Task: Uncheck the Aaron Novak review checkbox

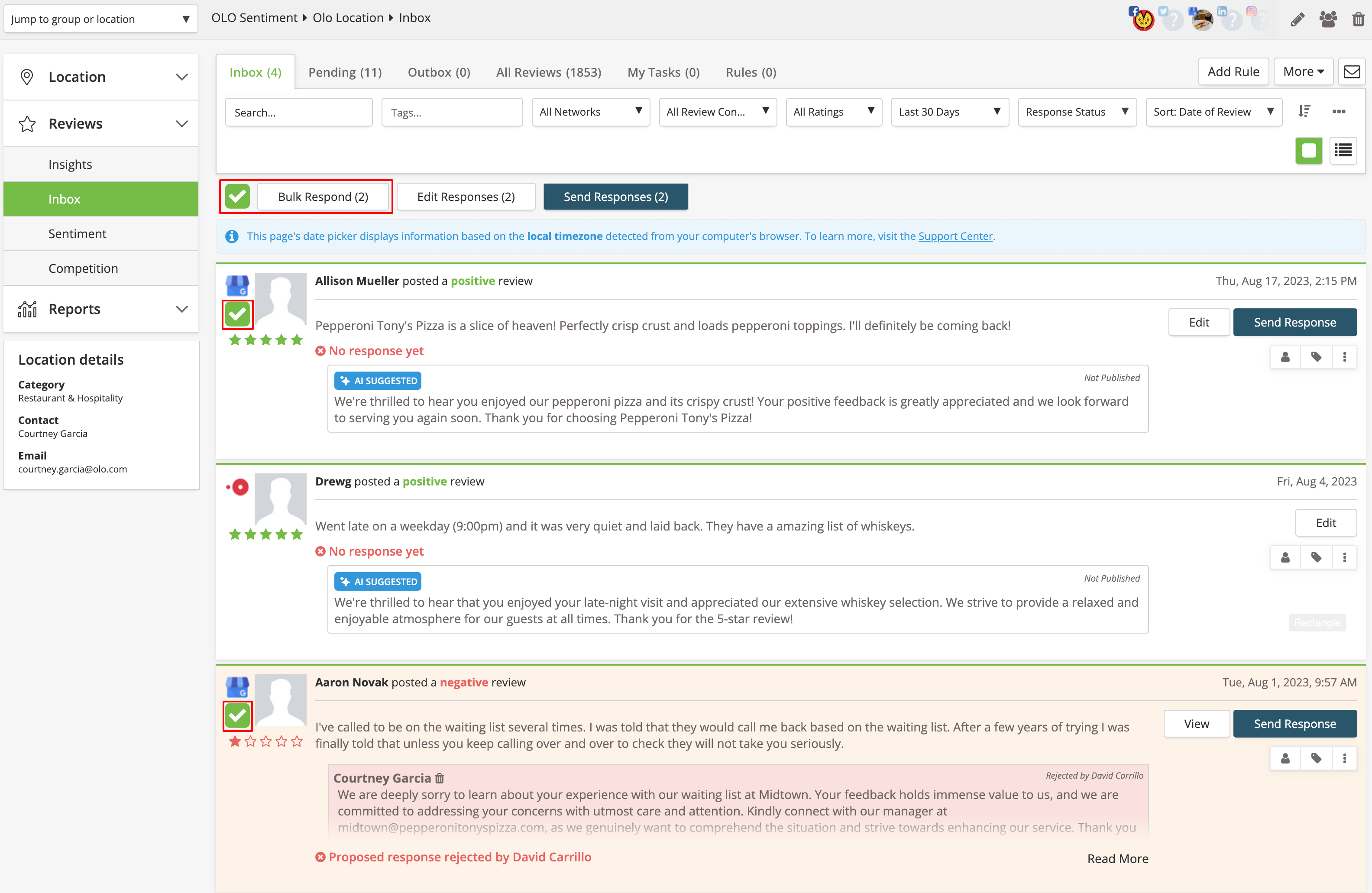Action: 237,715
